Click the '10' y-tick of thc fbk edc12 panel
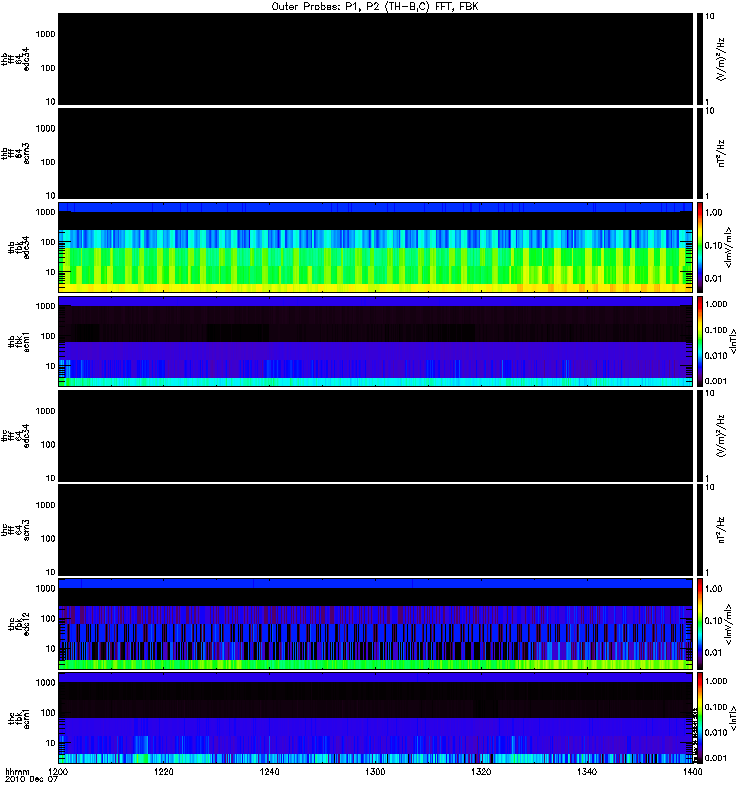The width and height of the screenshot is (750, 800). (51, 649)
